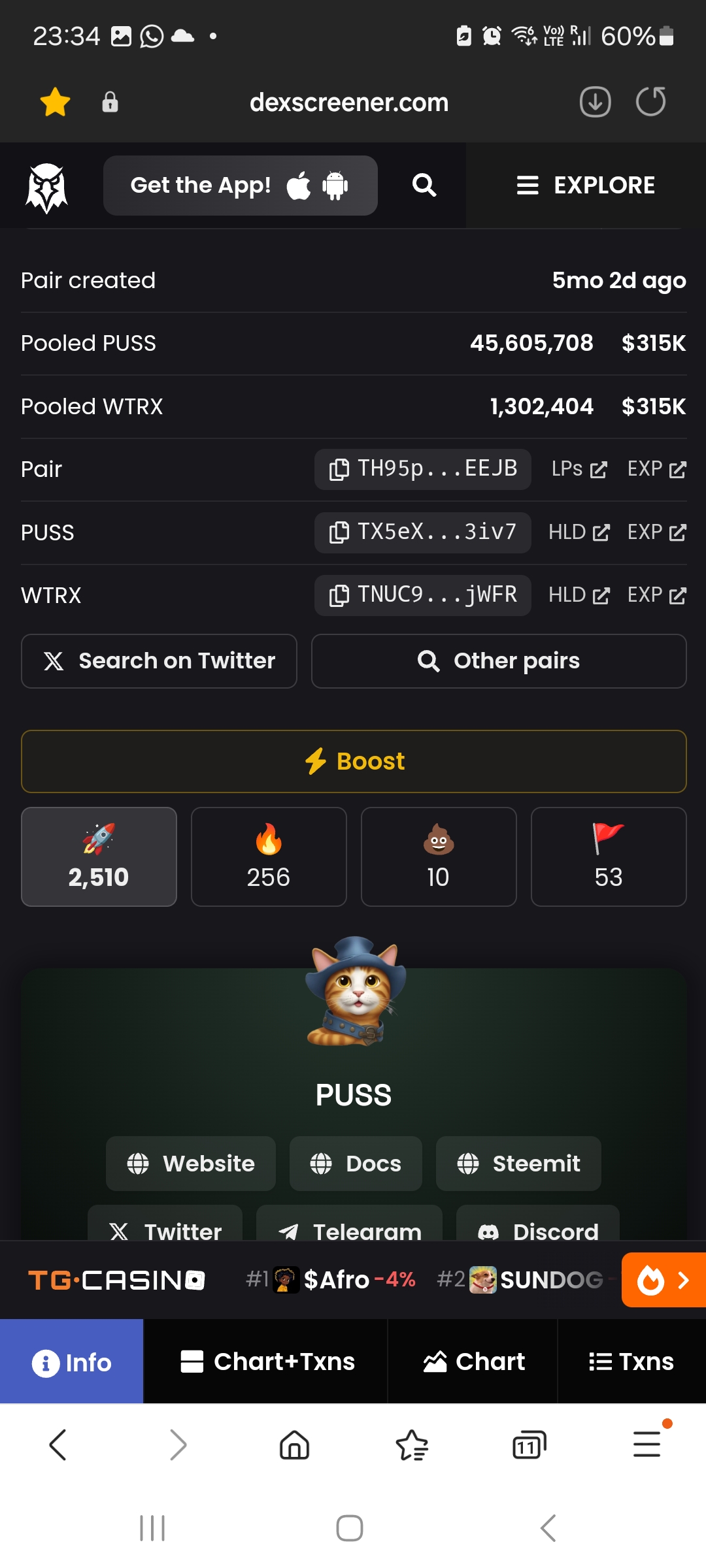Open the EXPLORE hamburger menu
Viewport: 706px width, 1568px height.
[586, 186]
